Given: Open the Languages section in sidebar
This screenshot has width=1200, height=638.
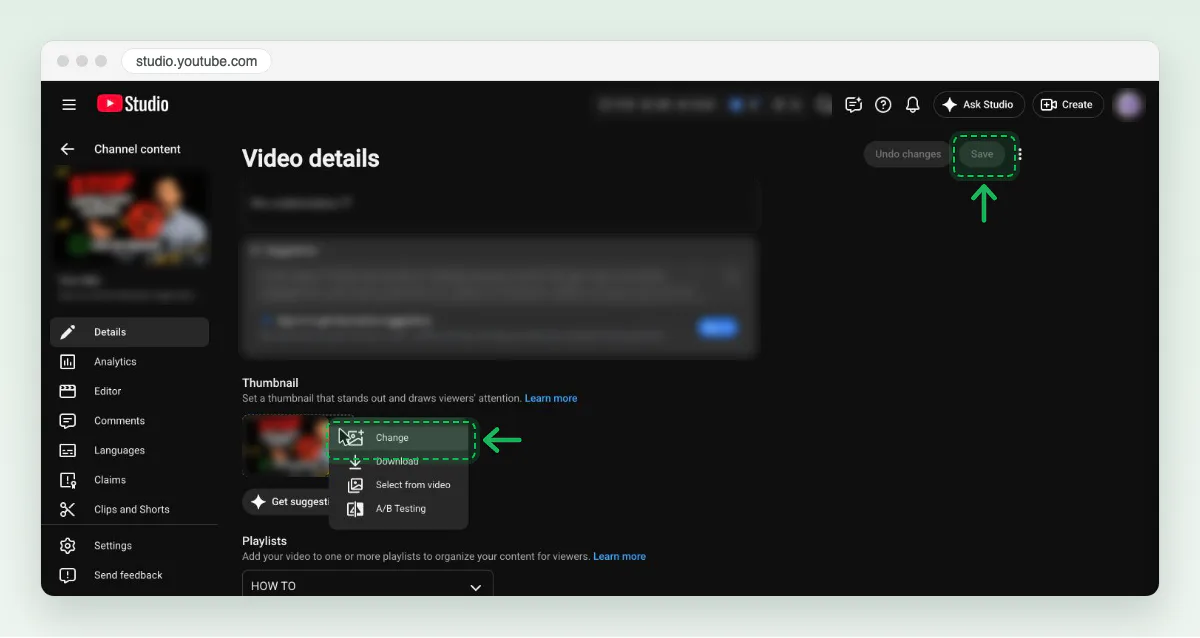Looking at the screenshot, I should click(x=129, y=450).
